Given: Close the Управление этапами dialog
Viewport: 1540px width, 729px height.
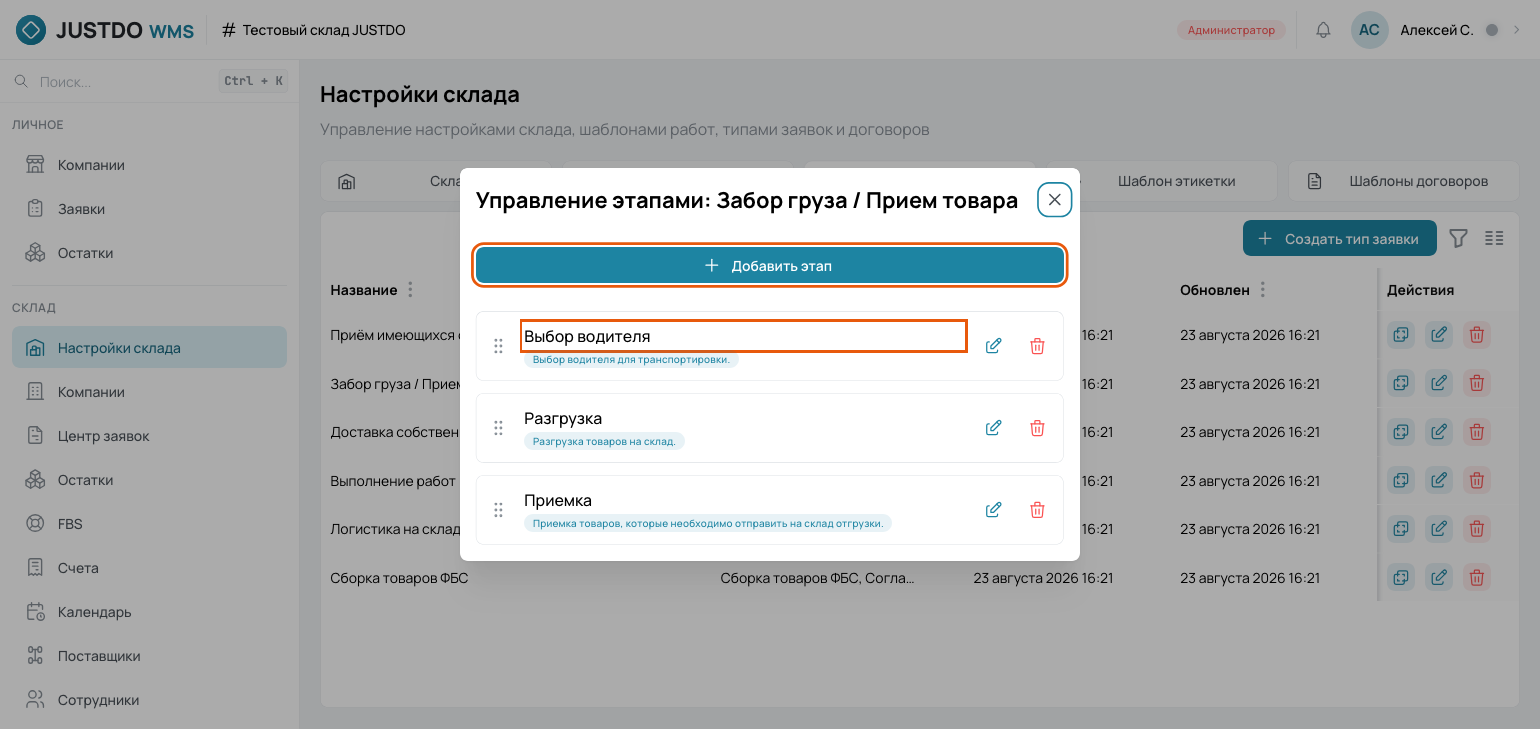Looking at the screenshot, I should [1054, 200].
